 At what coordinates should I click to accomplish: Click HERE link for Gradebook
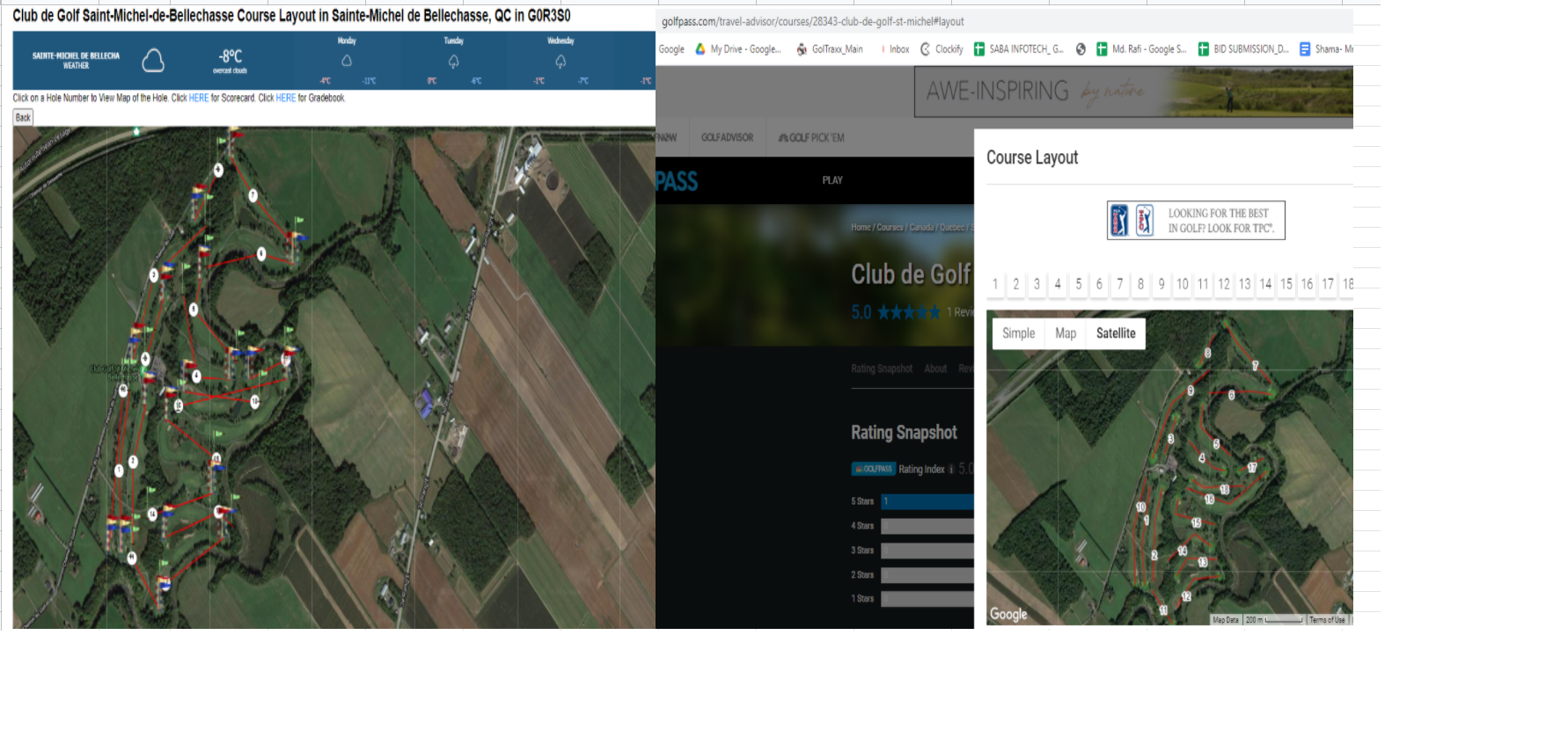coord(286,99)
